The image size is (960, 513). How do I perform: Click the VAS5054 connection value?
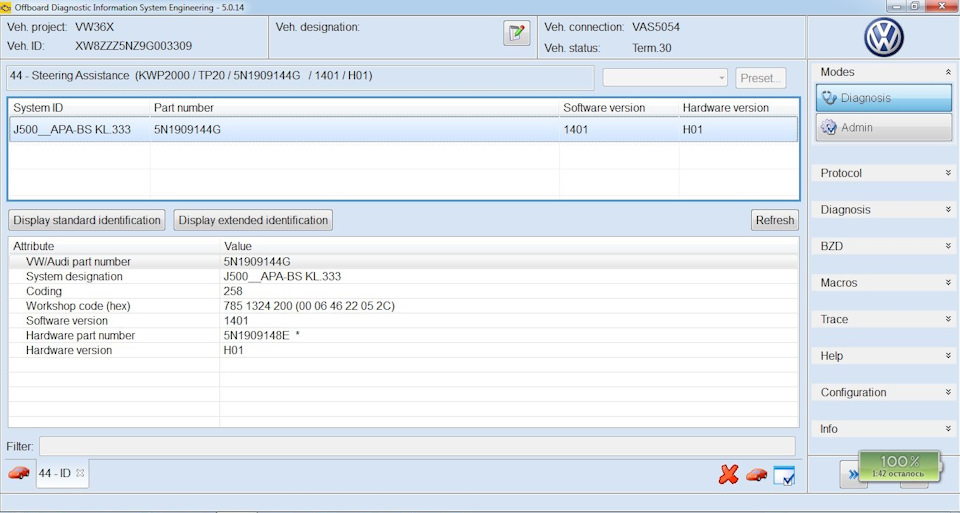(x=656, y=27)
